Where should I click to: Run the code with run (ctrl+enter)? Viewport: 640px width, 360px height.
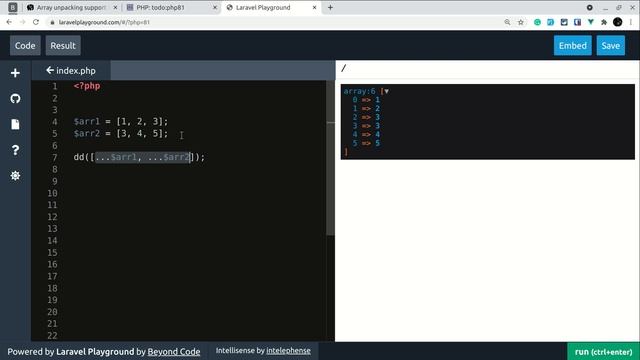(x=603, y=351)
